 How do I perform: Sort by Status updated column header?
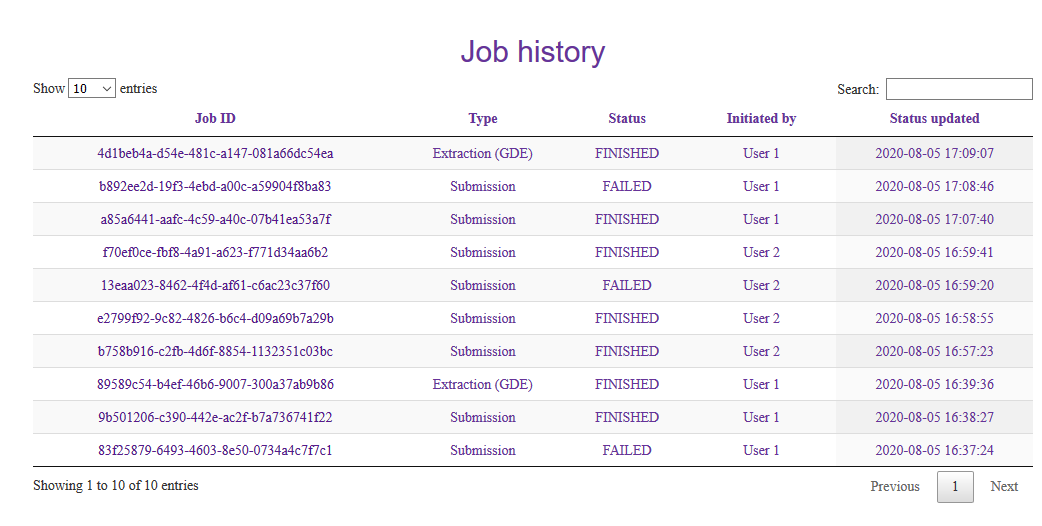tap(934, 118)
